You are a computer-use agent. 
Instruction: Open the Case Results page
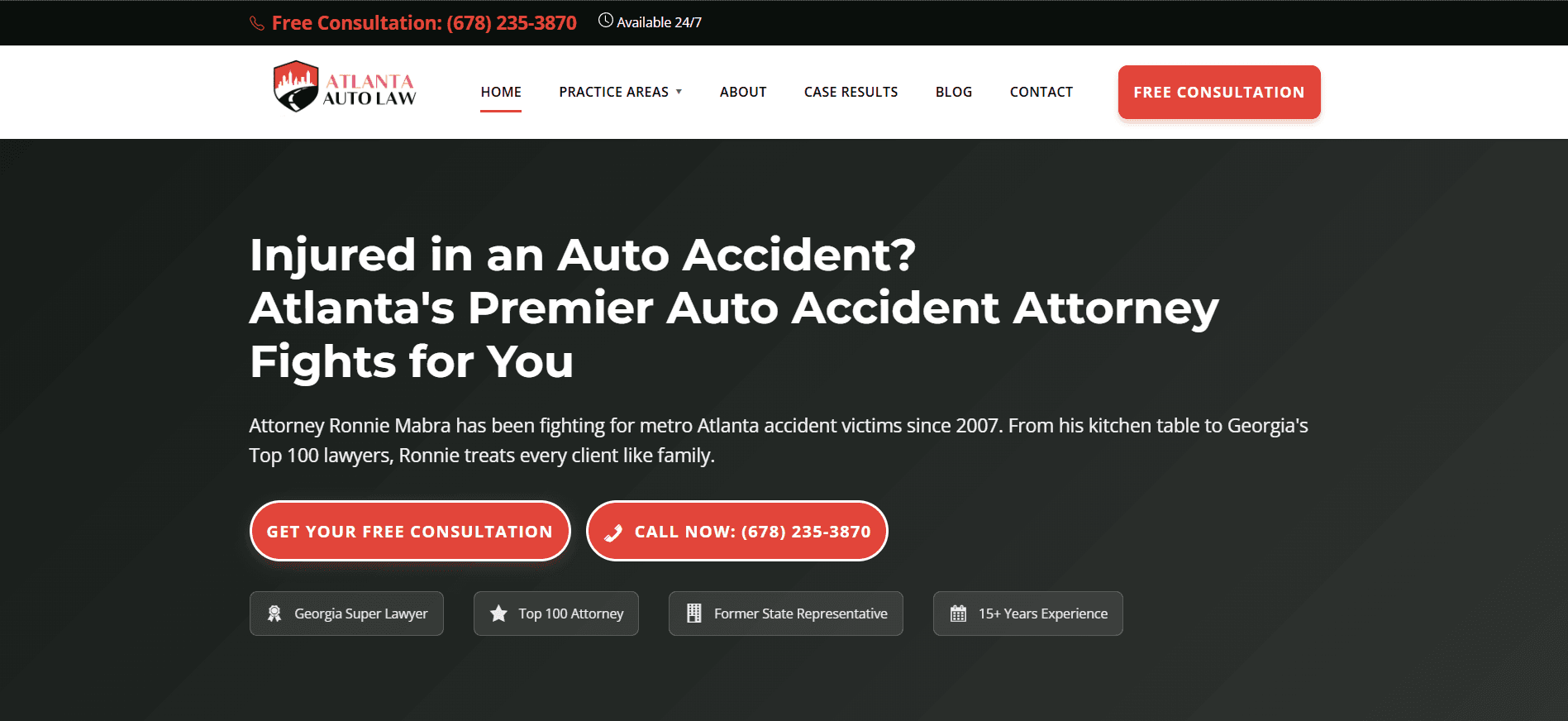[851, 92]
